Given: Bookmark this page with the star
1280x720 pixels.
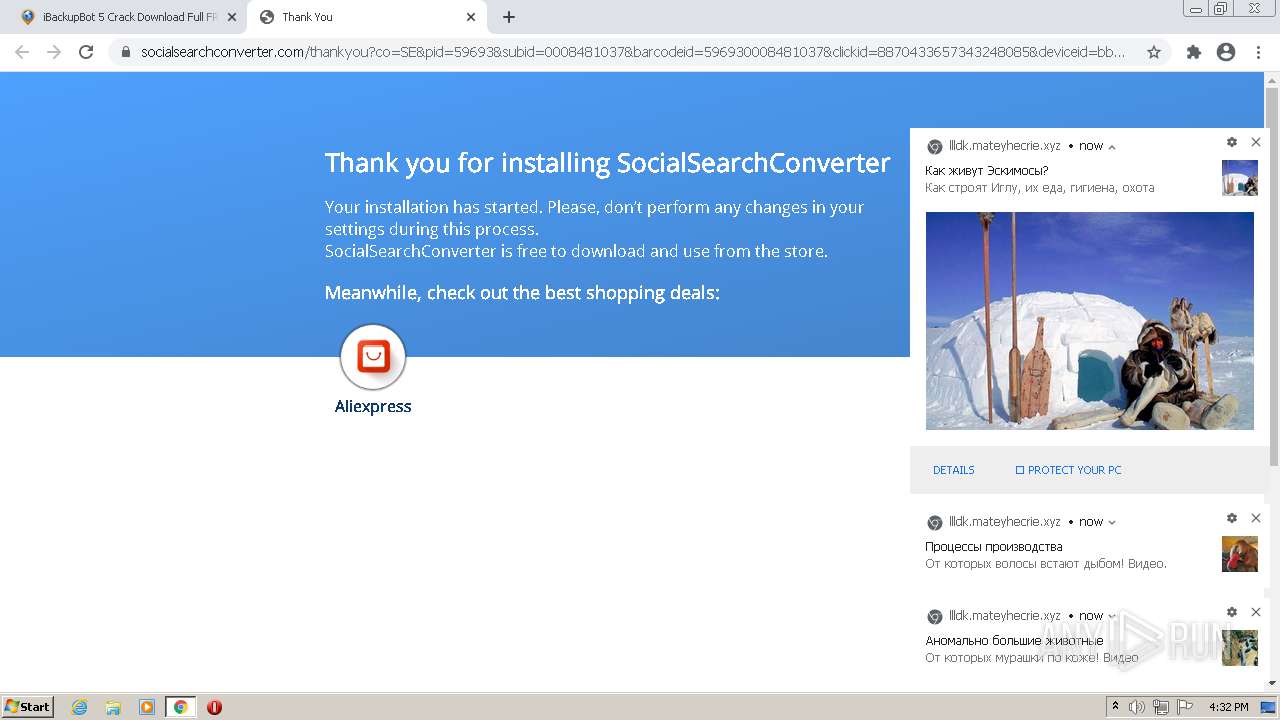Looking at the screenshot, I should [1154, 52].
